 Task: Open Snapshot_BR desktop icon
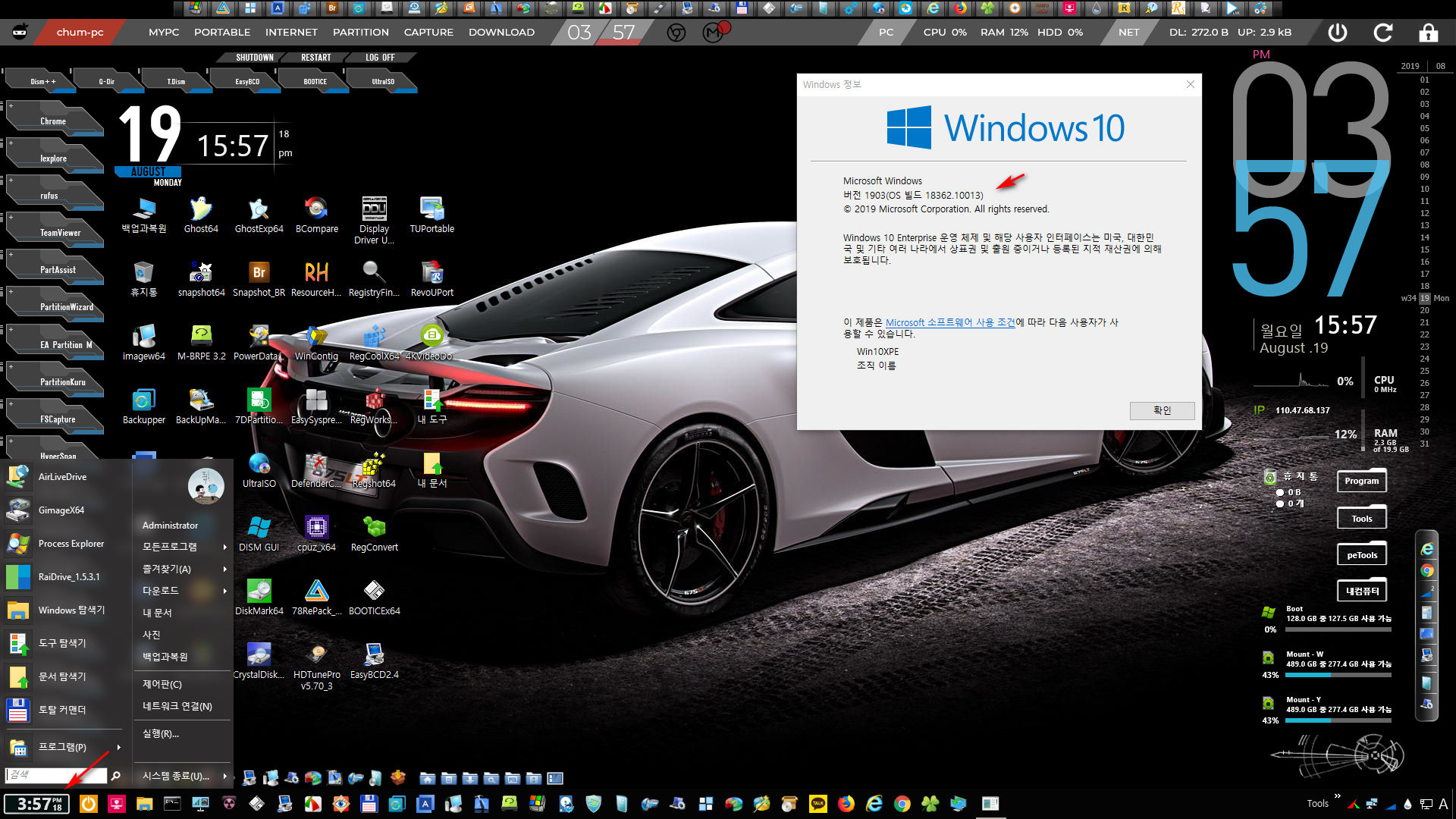click(x=259, y=278)
